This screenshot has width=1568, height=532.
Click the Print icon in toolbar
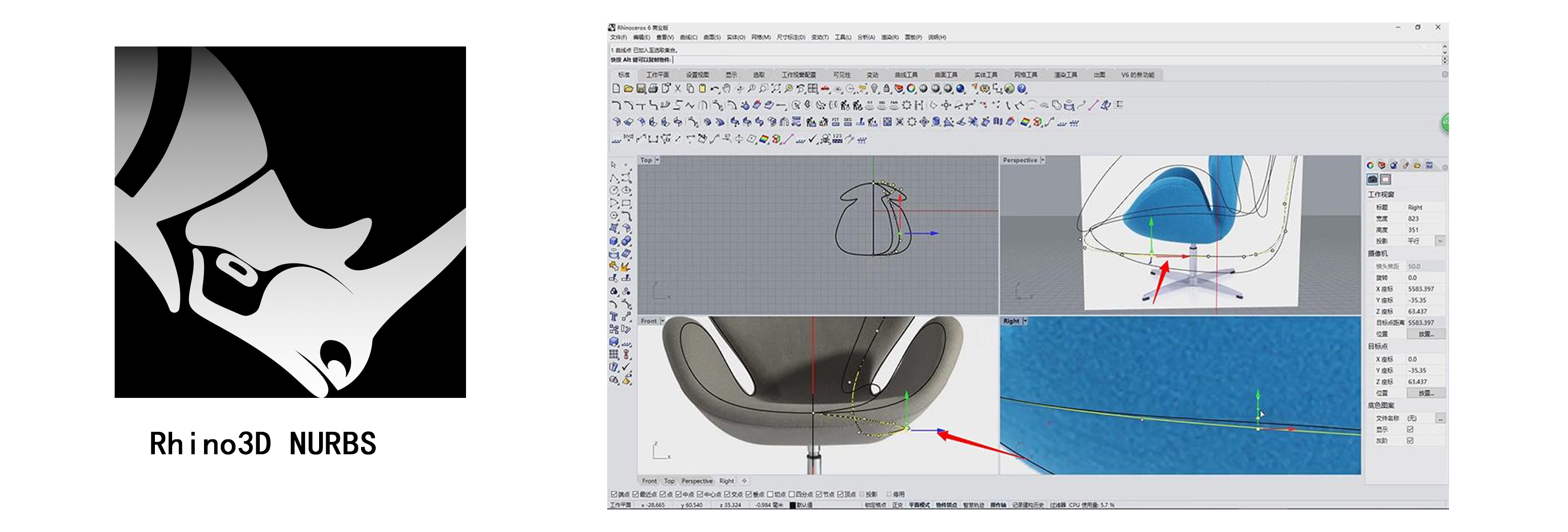click(653, 89)
